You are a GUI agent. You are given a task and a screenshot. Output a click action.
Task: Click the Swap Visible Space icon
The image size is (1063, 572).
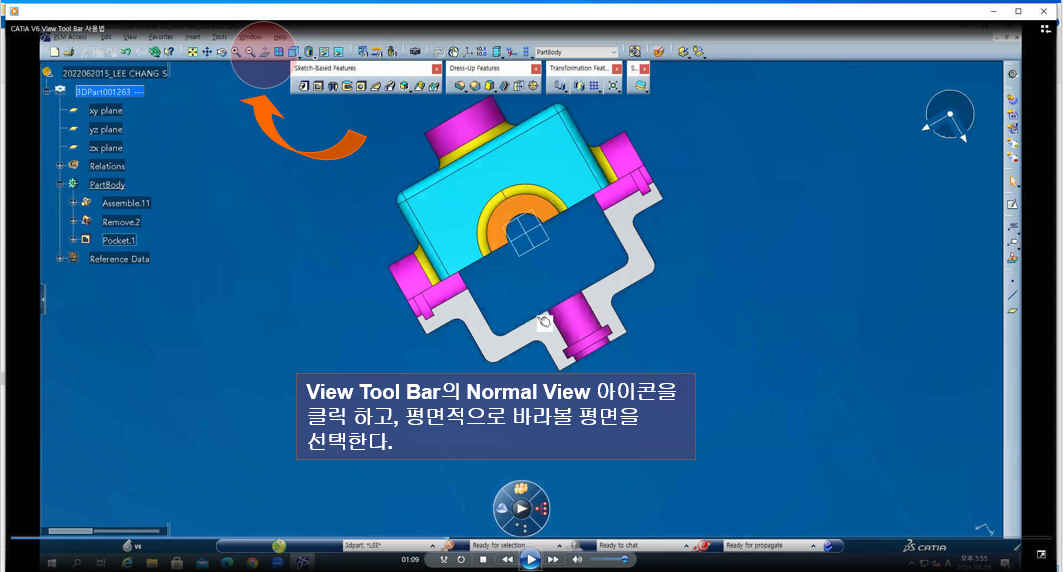pyautogui.click(x=338, y=52)
